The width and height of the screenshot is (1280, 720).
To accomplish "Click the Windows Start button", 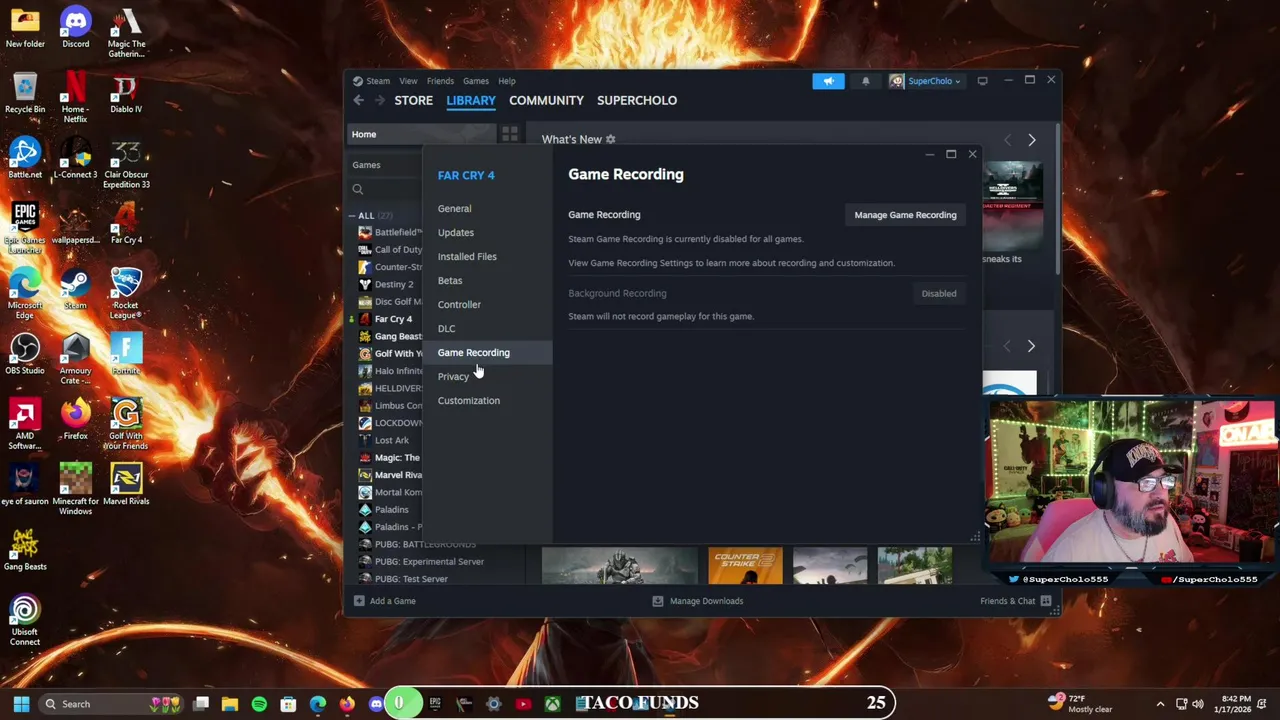I will (21, 704).
